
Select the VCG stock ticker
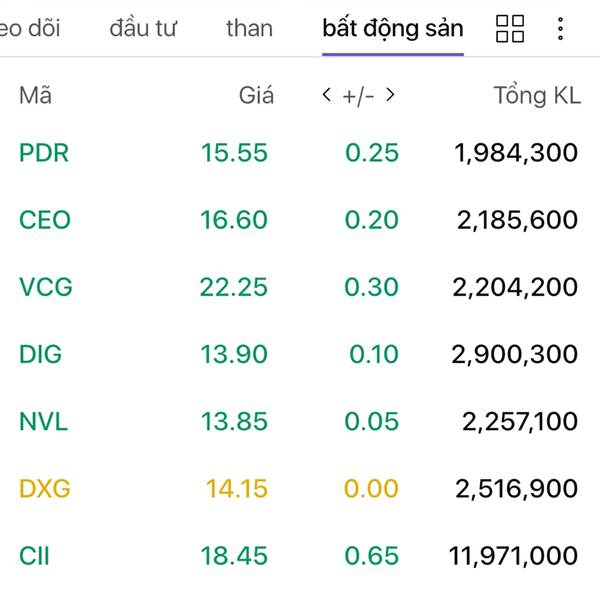[x=46, y=287]
